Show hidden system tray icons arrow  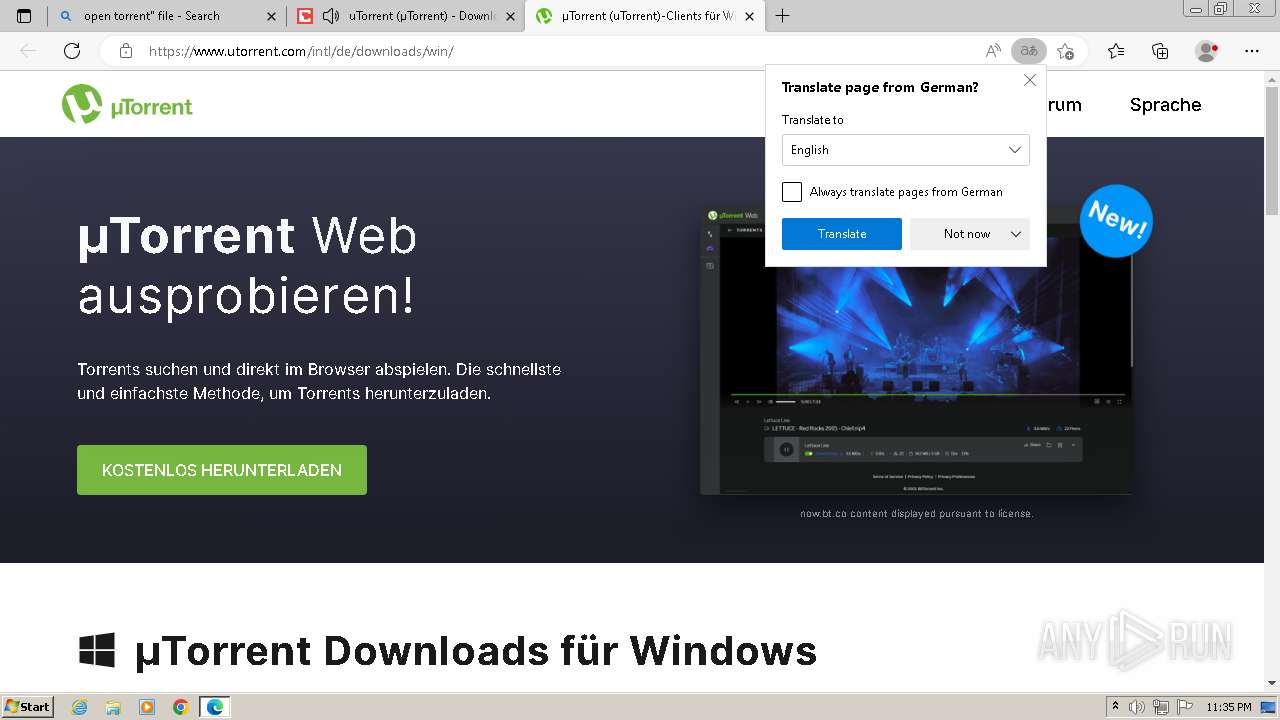[1115, 707]
